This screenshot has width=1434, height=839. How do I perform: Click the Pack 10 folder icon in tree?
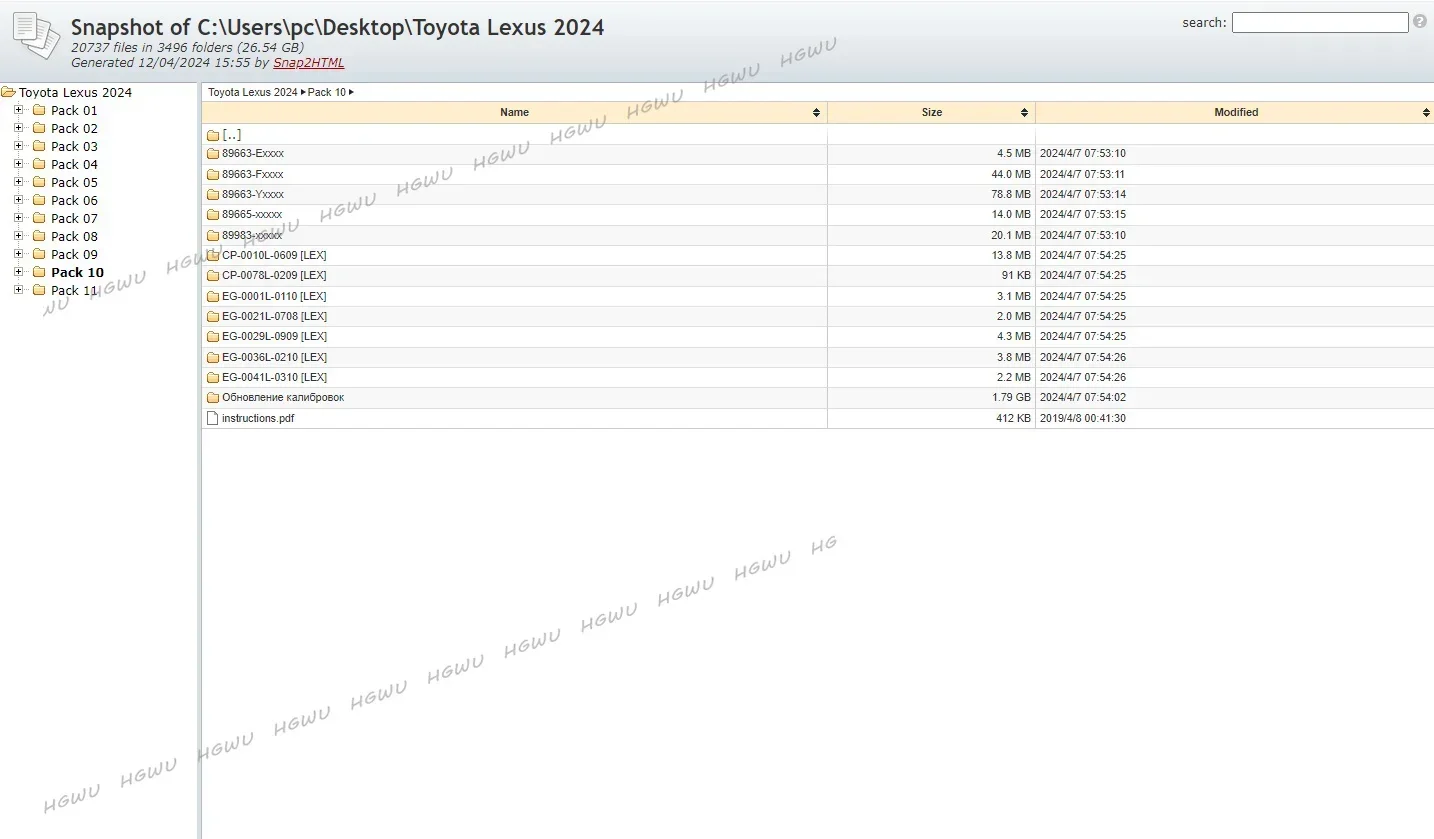[x=39, y=272]
